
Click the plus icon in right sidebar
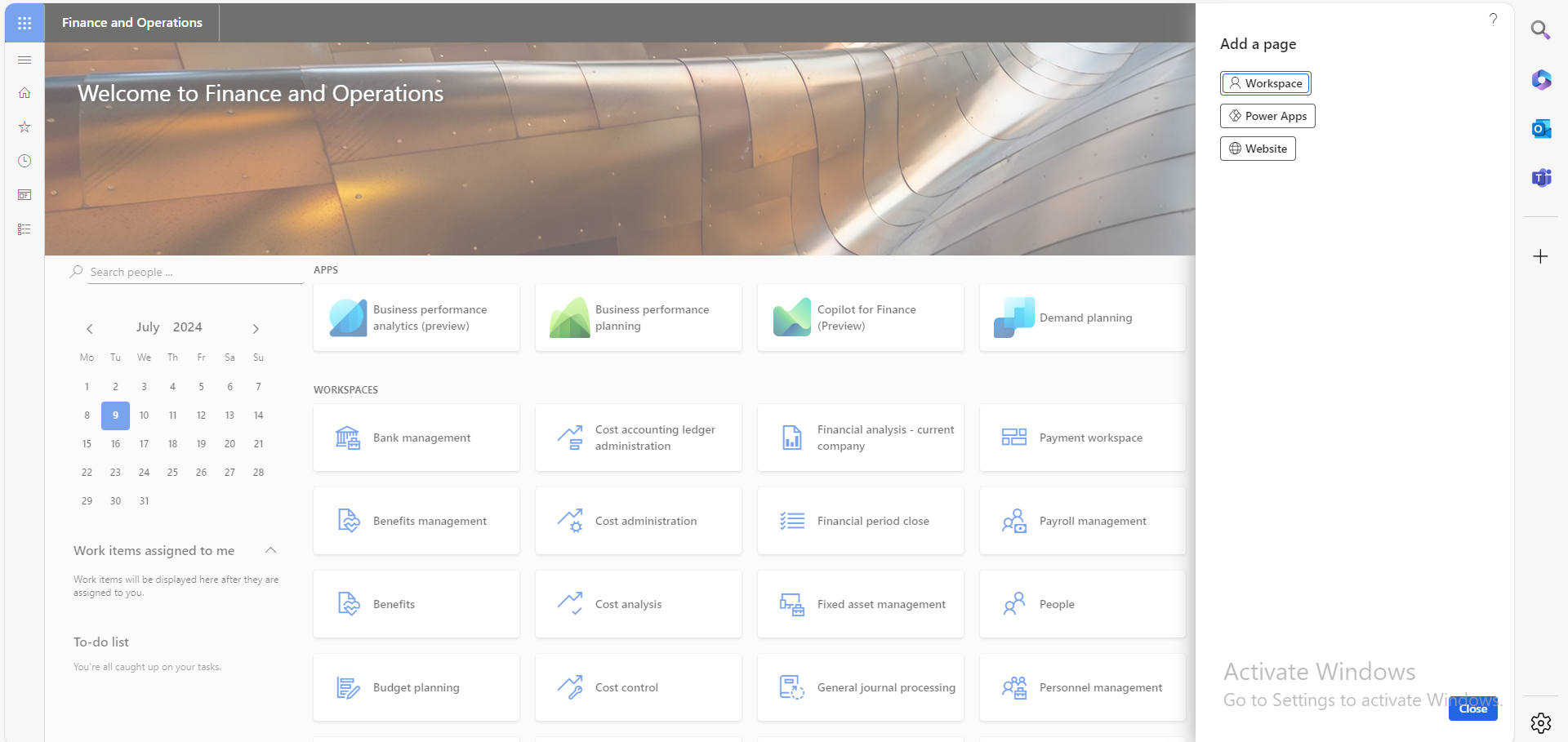(x=1540, y=257)
